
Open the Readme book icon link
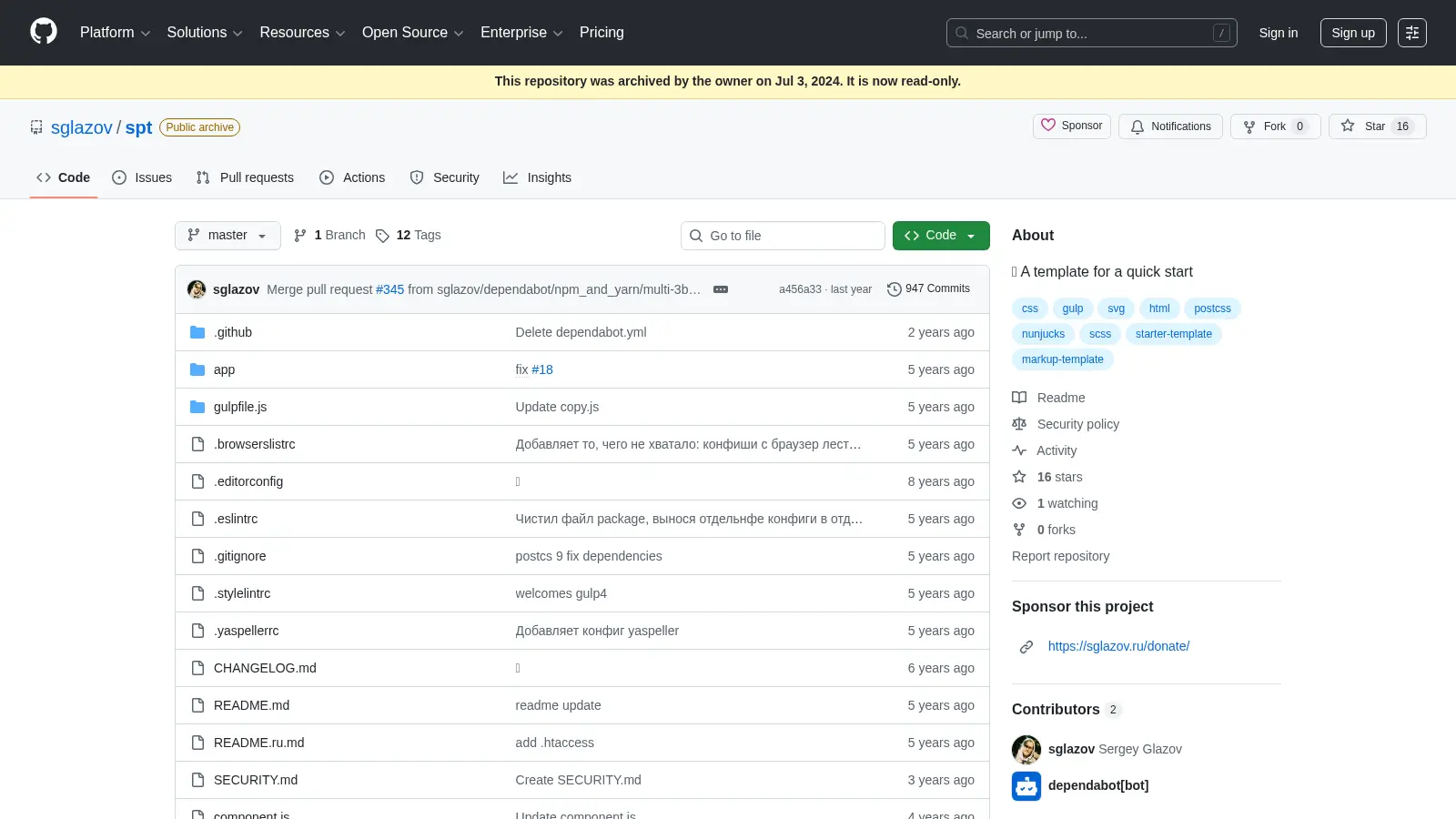(1019, 398)
